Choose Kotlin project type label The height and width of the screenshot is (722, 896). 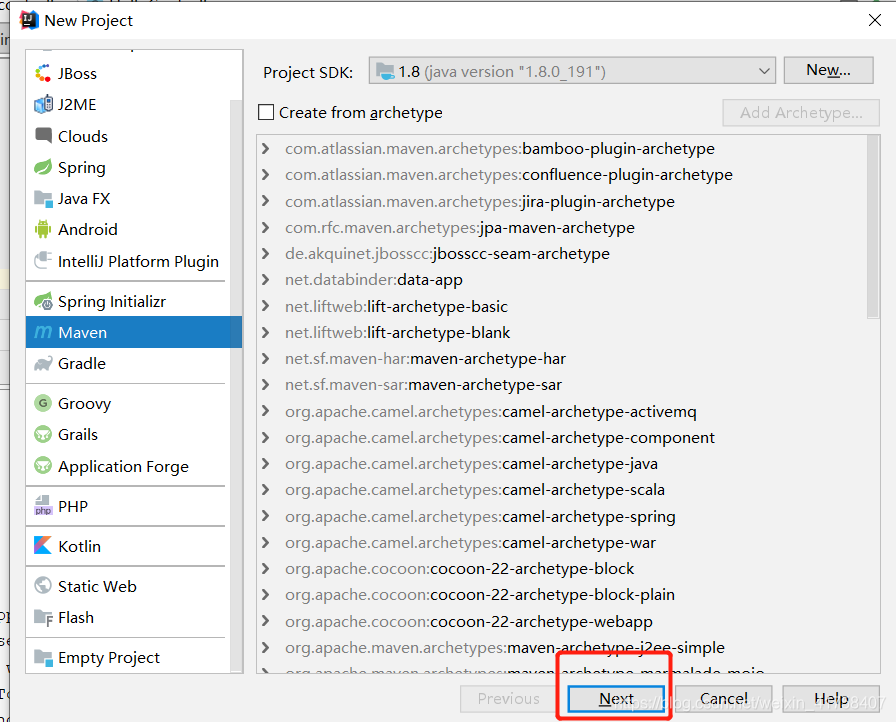pyautogui.click(x=79, y=547)
